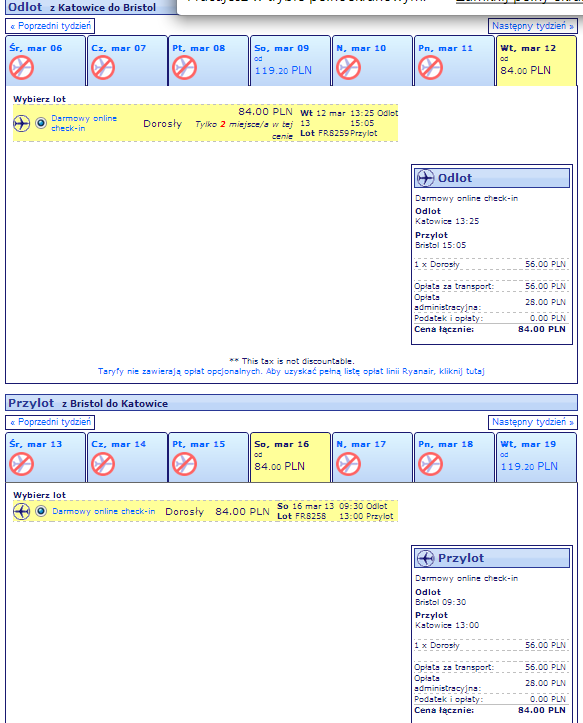
Task: Click 'Bristol 15:05' in Odlot summary
Action: (x=440, y=245)
